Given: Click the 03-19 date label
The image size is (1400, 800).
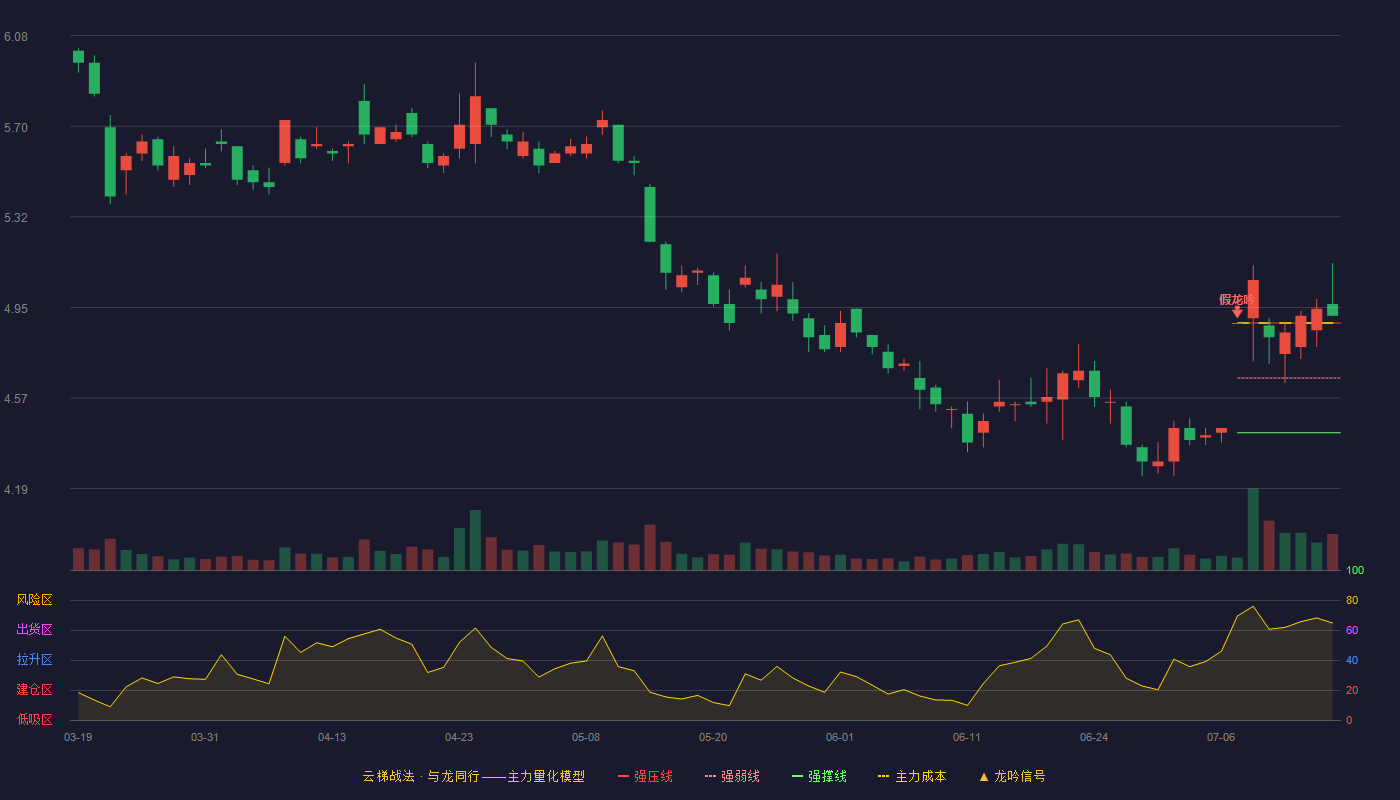Looking at the screenshot, I should [78, 737].
